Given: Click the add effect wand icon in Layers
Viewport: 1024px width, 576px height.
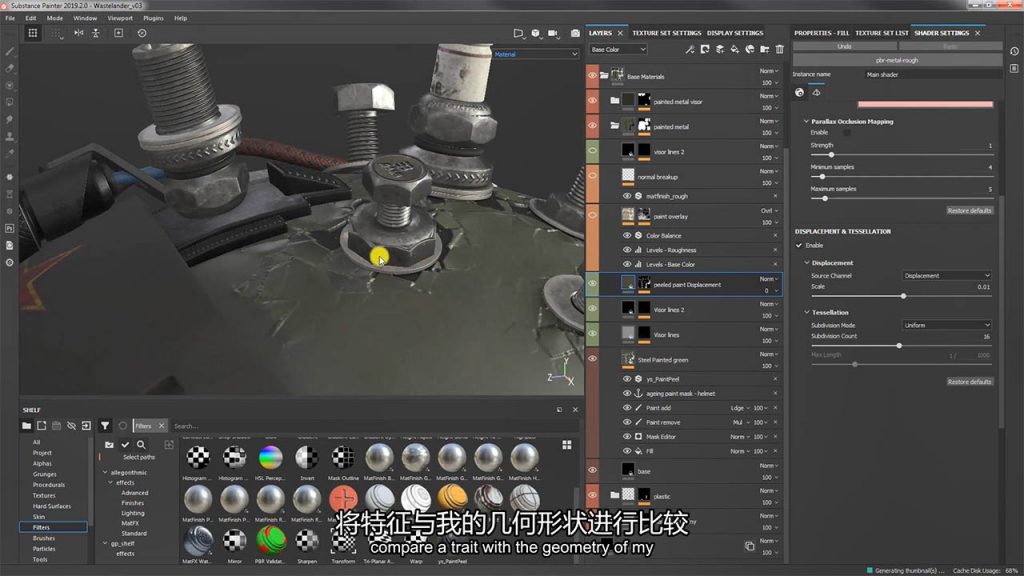Looking at the screenshot, I should tap(690, 49).
